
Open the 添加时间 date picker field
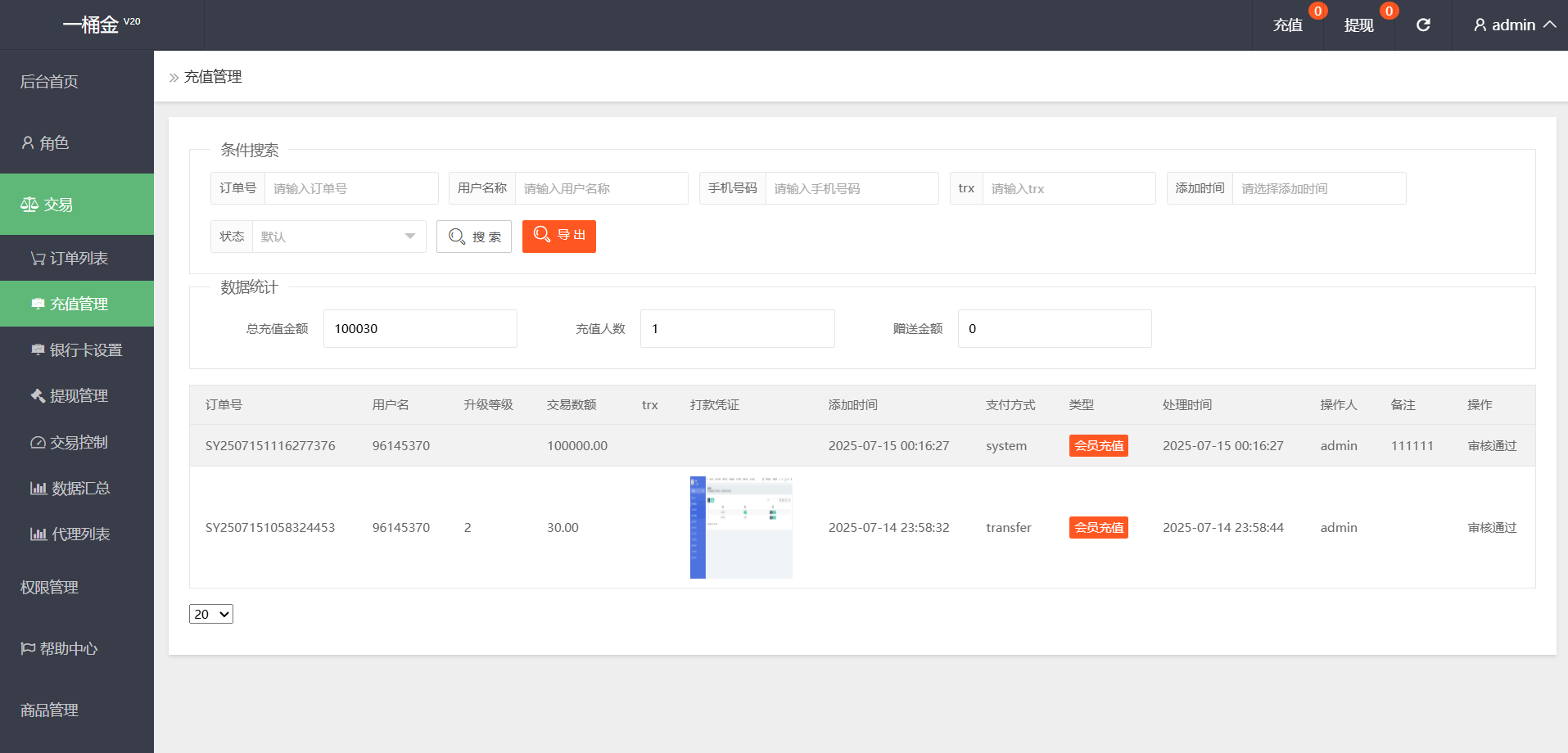point(1320,188)
